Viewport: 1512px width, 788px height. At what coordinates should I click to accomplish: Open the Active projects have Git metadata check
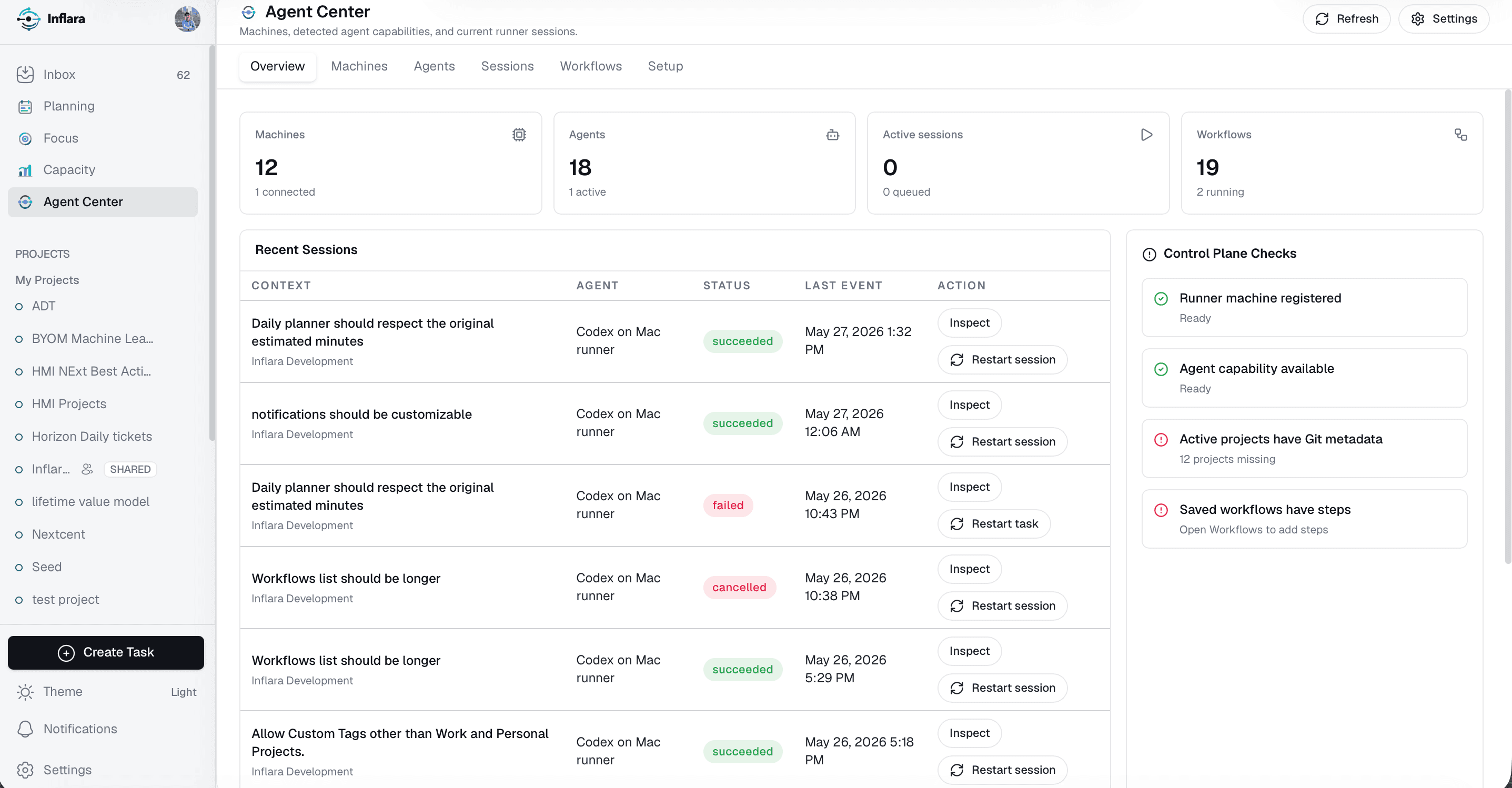coord(1304,448)
